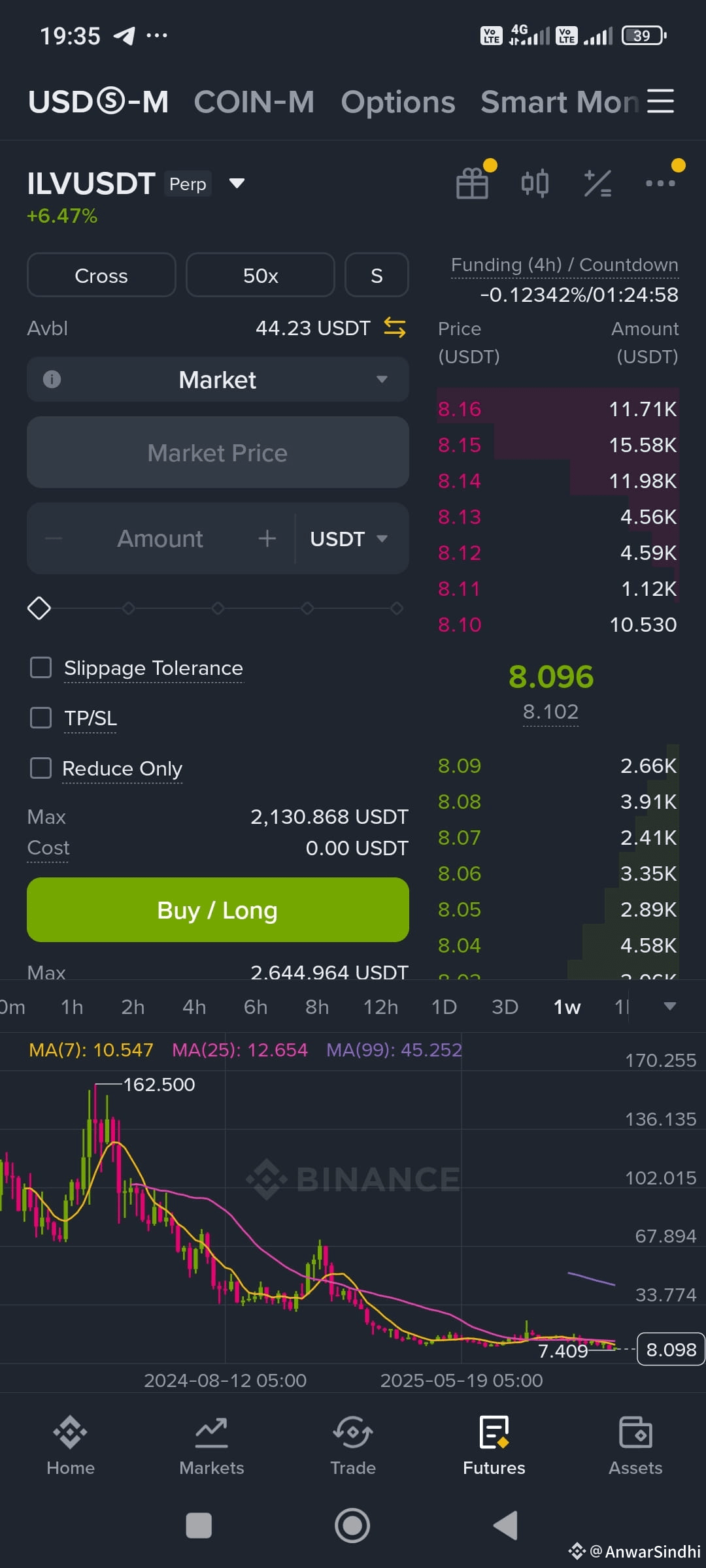Open the calculator percent icon
Screen dimensions: 706x1568
coord(597,184)
